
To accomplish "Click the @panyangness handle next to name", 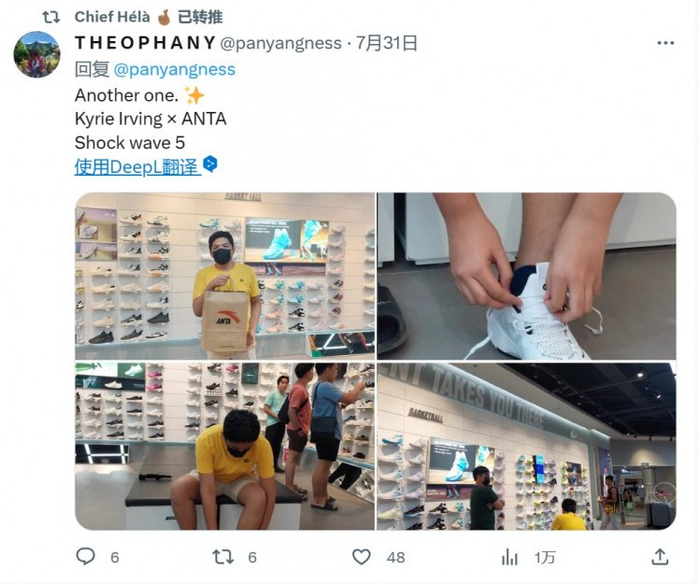I will [281, 43].
